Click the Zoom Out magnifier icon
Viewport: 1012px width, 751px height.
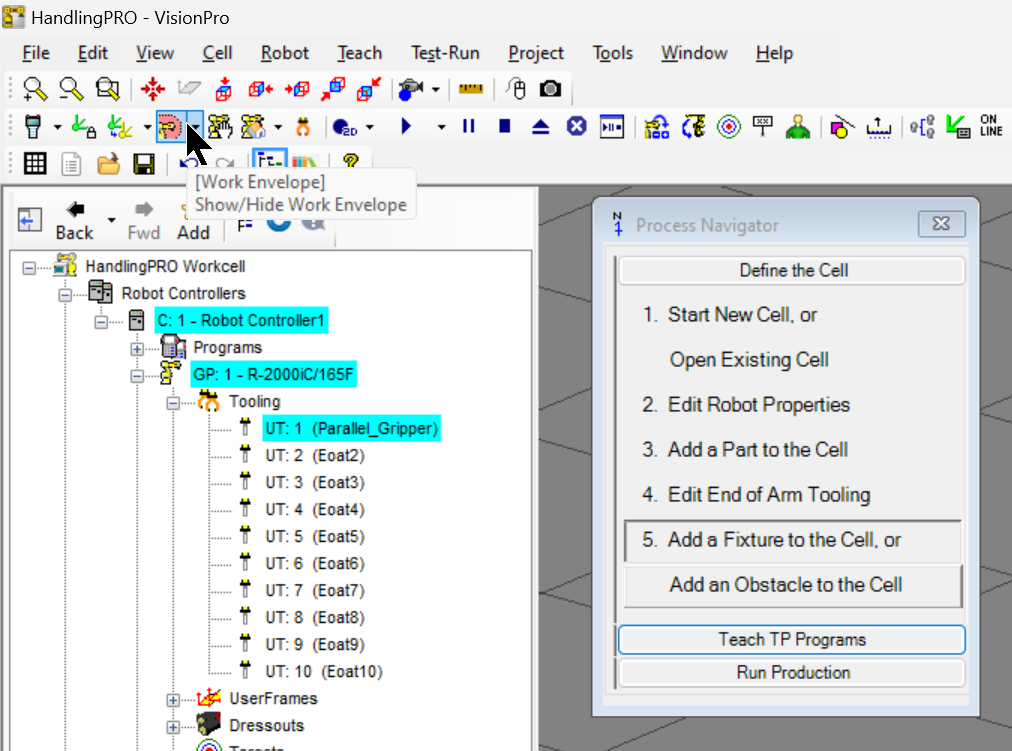[71, 89]
